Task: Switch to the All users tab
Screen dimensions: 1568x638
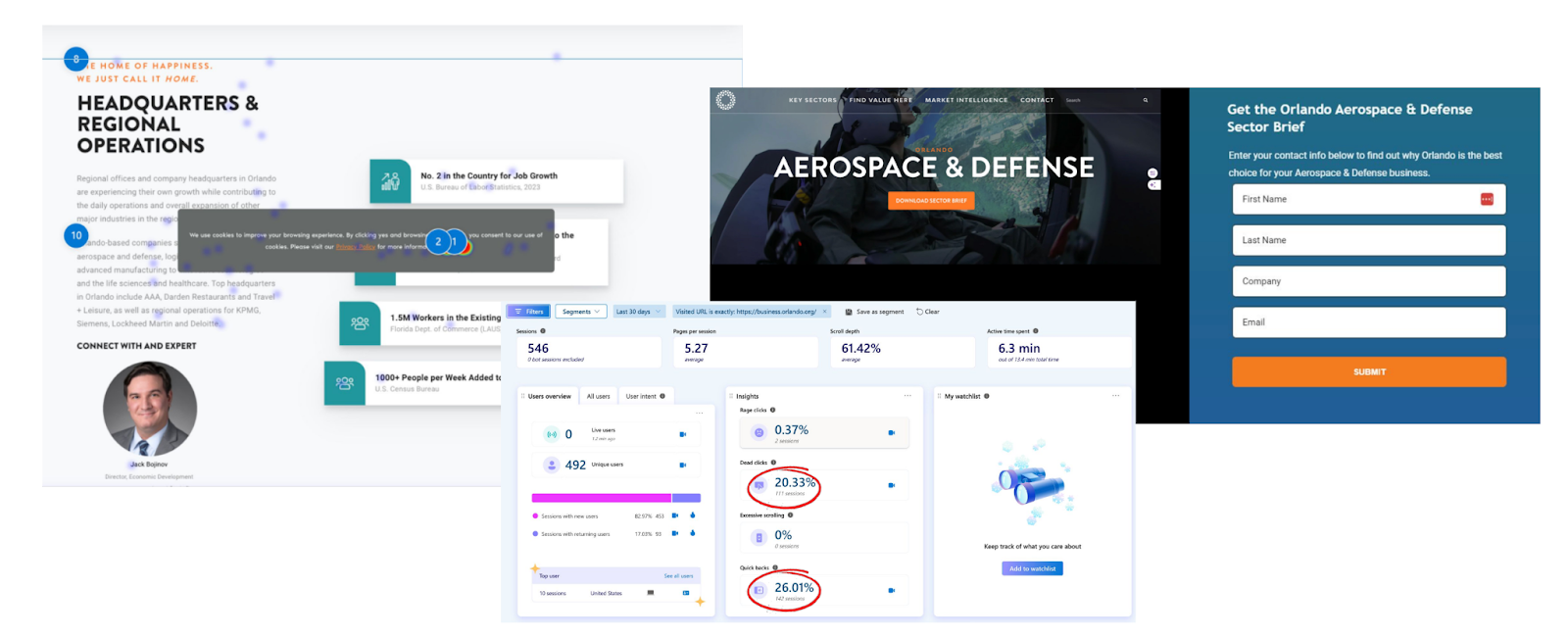Action: point(598,396)
